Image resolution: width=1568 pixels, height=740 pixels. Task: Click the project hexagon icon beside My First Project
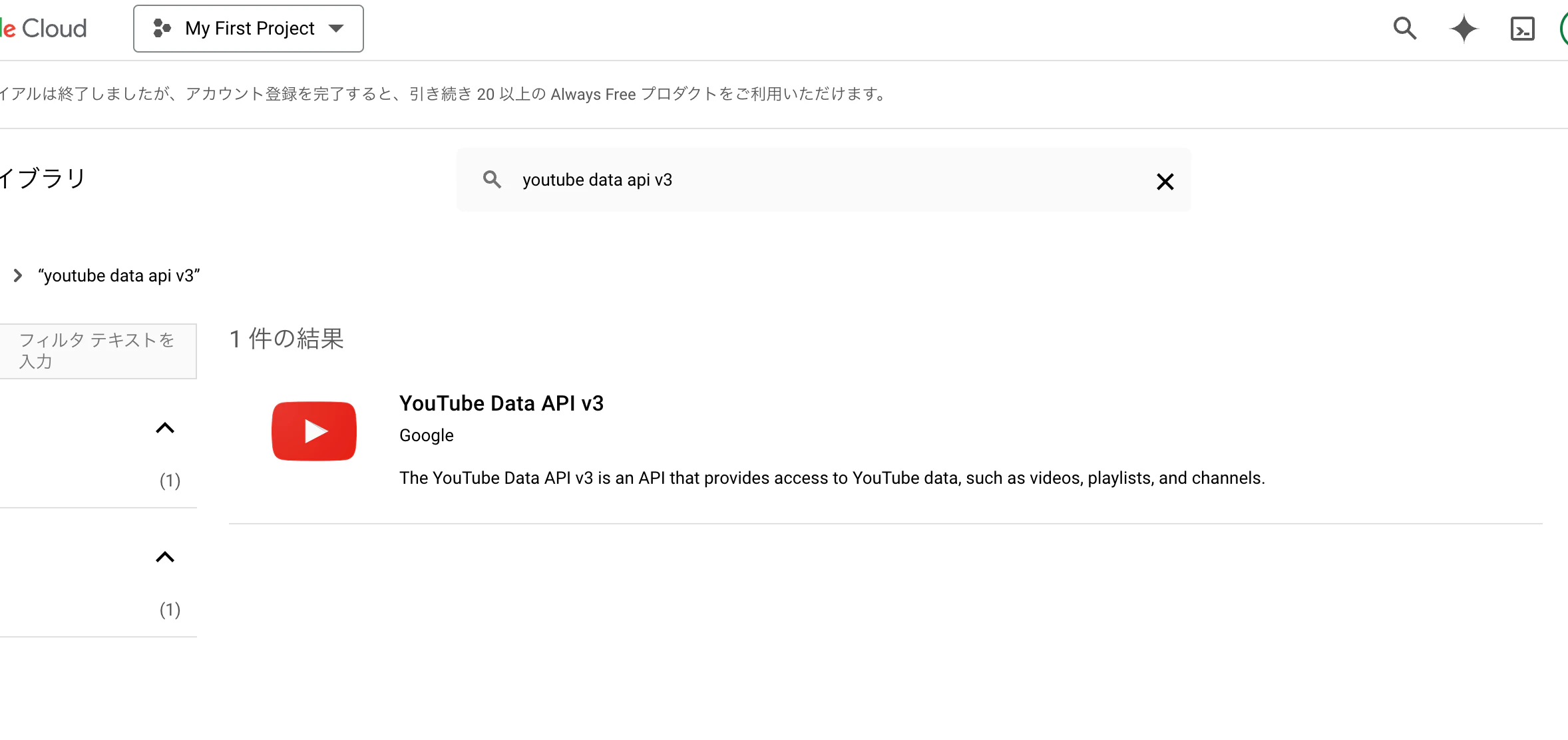(162, 28)
